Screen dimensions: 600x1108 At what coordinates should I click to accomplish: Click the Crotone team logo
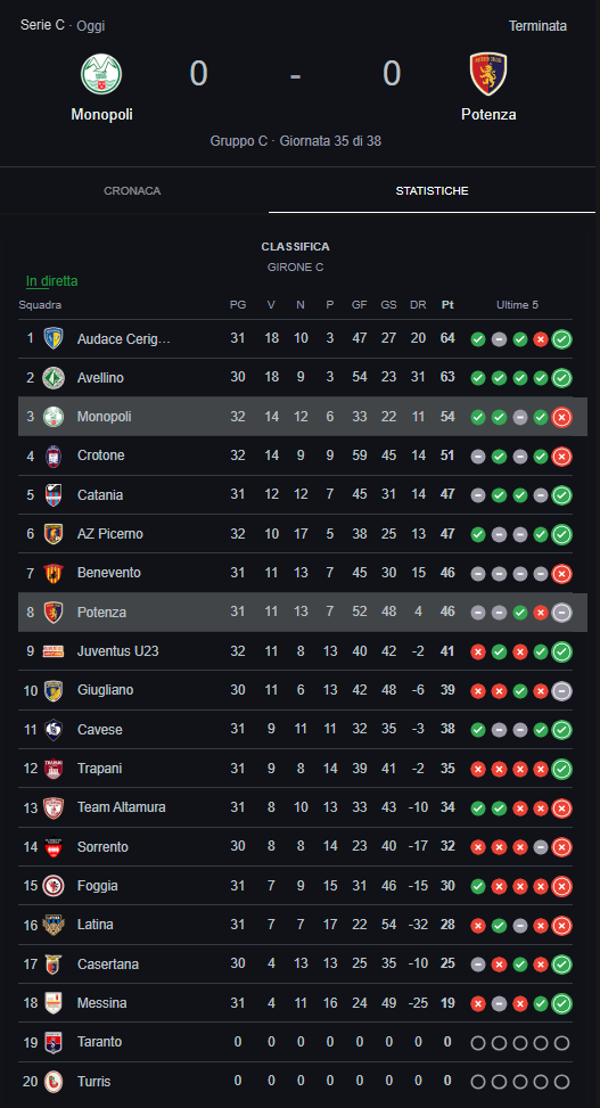coord(53,456)
